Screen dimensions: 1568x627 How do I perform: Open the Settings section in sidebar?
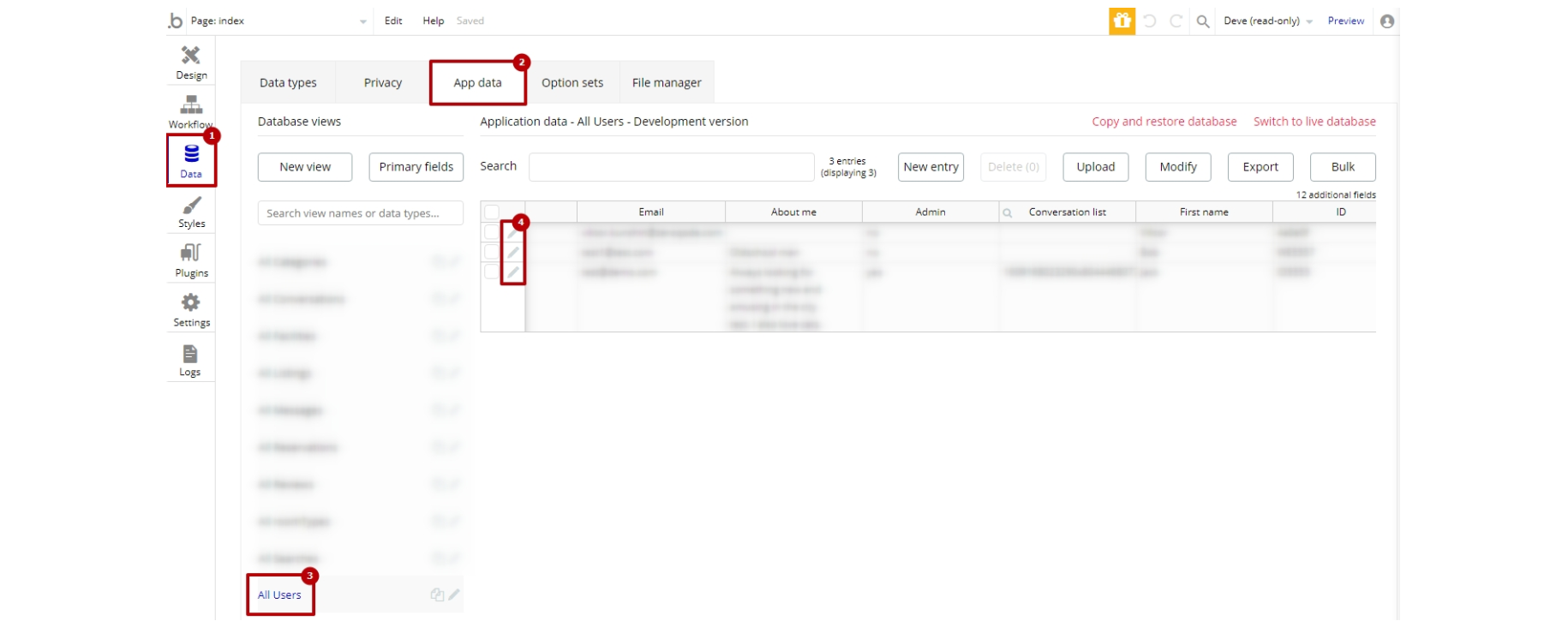coord(191,310)
